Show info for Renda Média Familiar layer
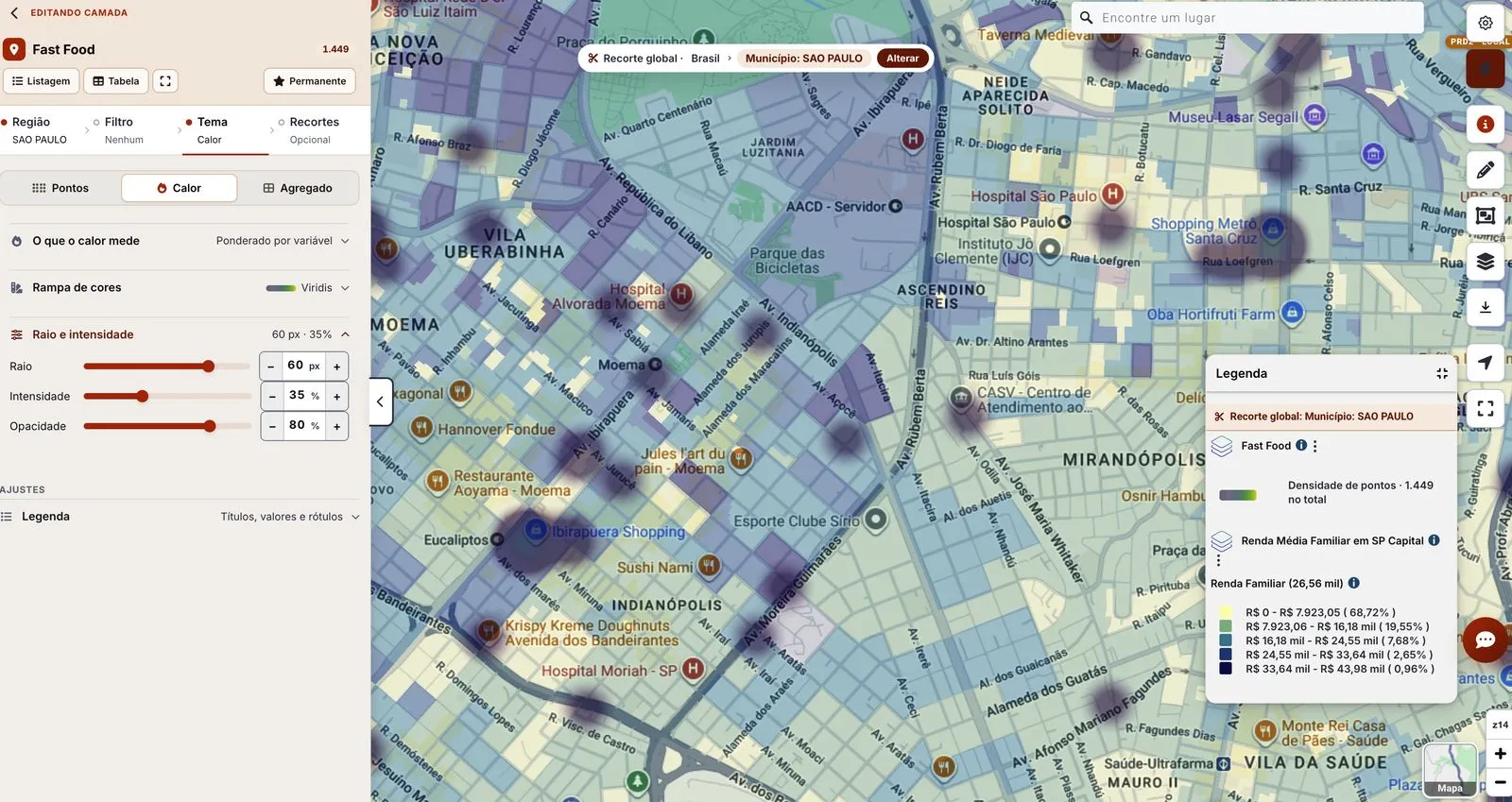Image resolution: width=1512 pixels, height=802 pixels. point(1434,540)
